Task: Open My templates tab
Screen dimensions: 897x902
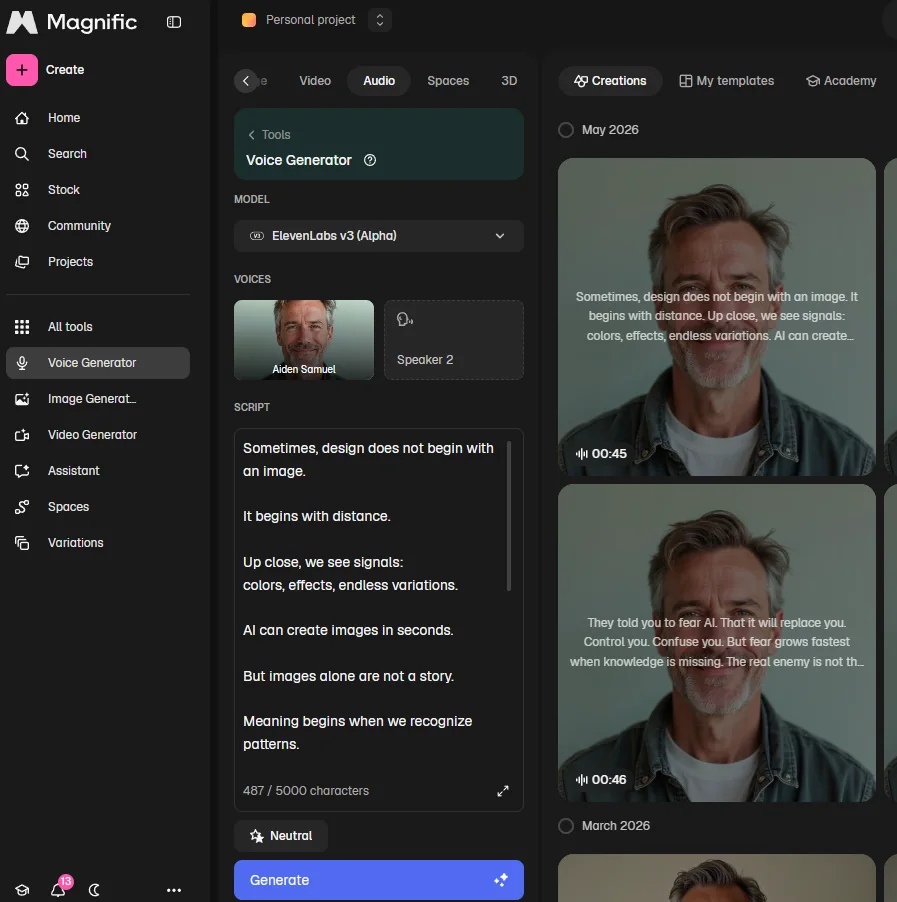Action: tap(727, 81)
